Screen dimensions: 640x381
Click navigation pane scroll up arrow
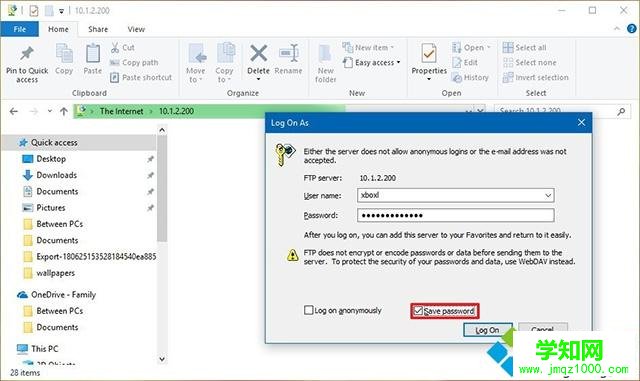click(x=162, y=130)
